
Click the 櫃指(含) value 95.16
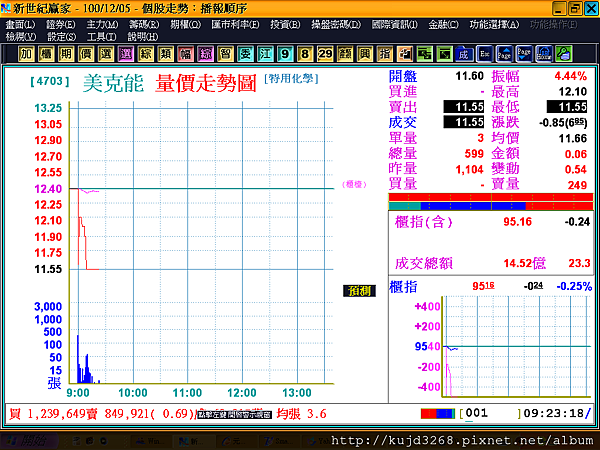click(x=517, y=222)
